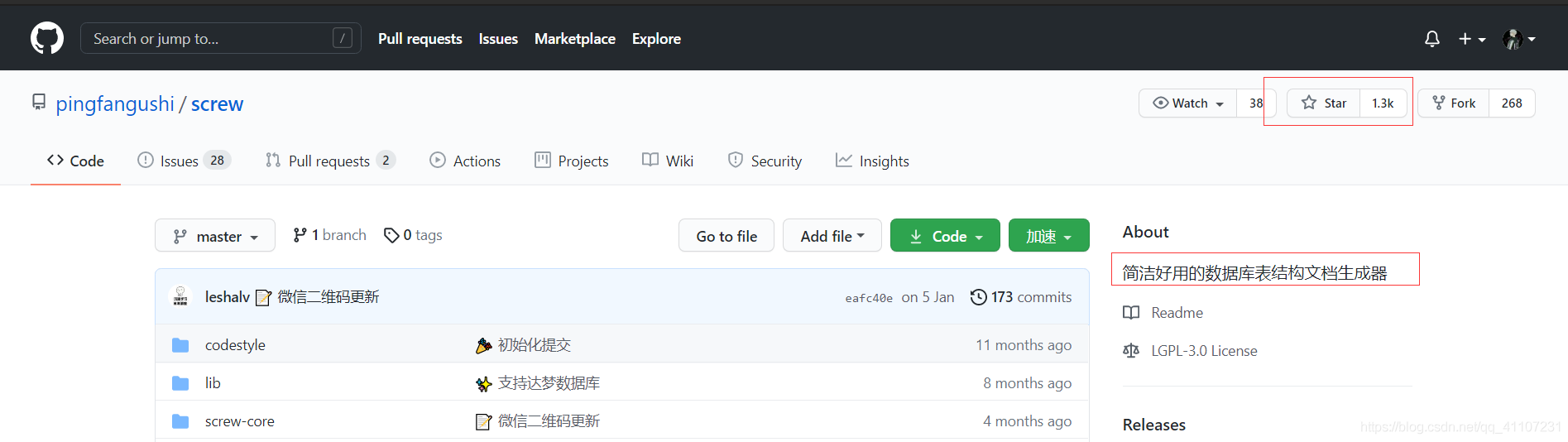
Task: Star the screw repository
Action: click(x=1324, y=103)
